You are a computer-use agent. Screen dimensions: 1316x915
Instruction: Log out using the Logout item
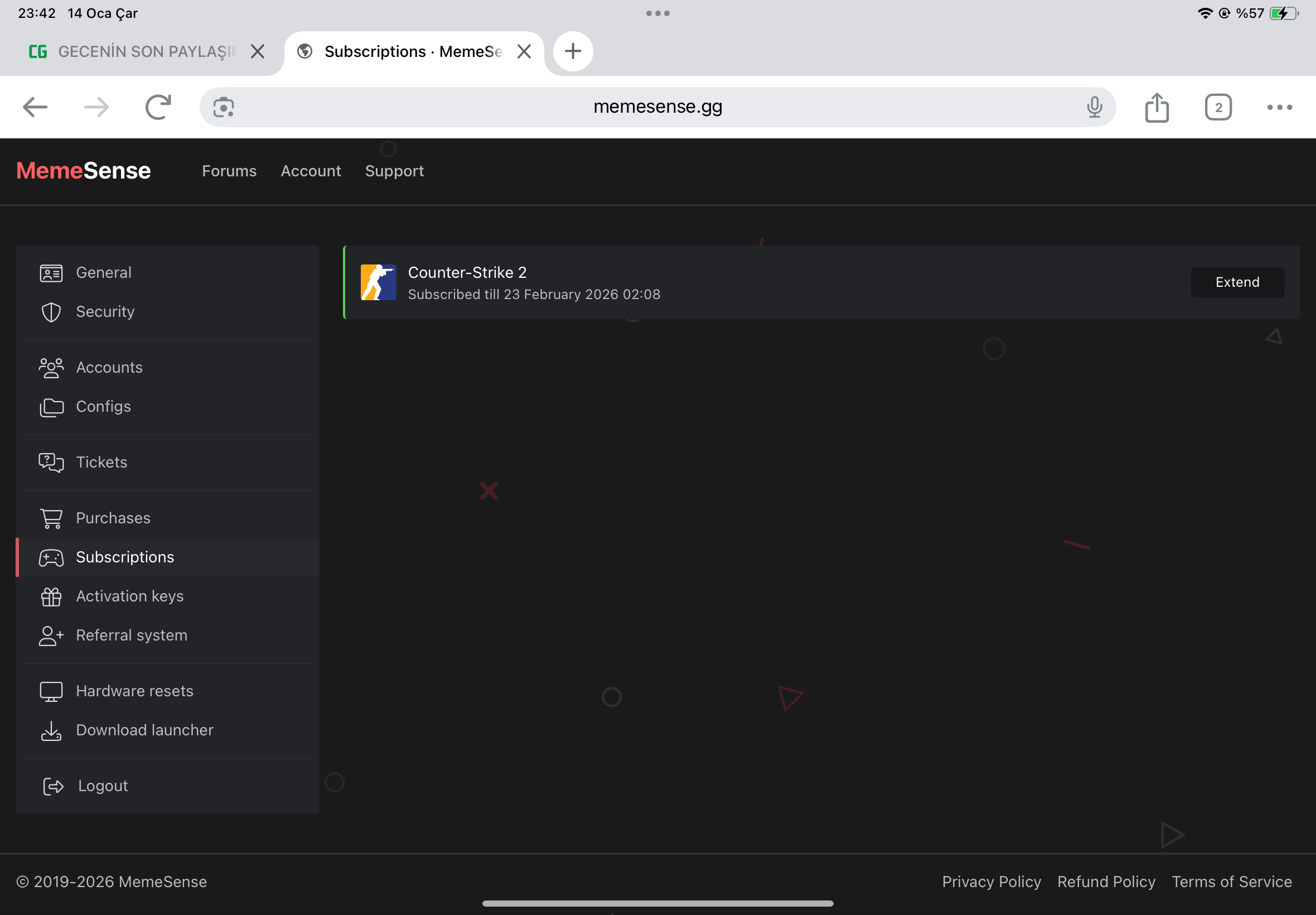[167, 786]
